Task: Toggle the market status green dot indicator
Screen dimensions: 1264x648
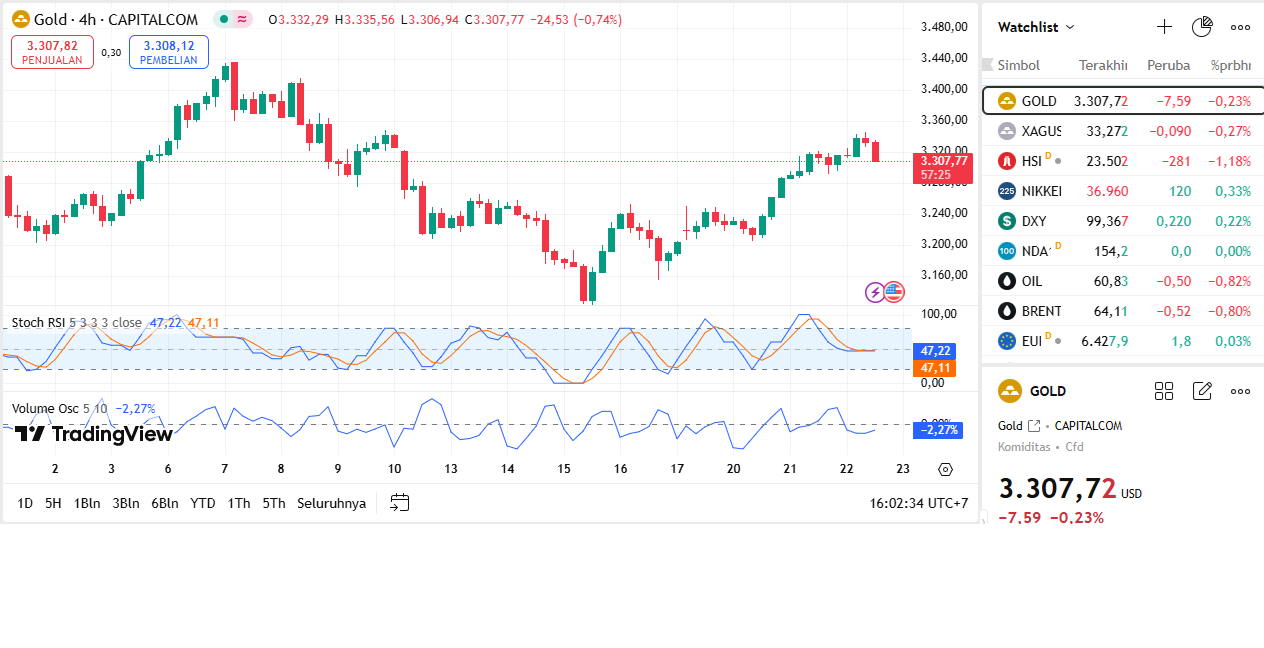Action: (224, 20)
